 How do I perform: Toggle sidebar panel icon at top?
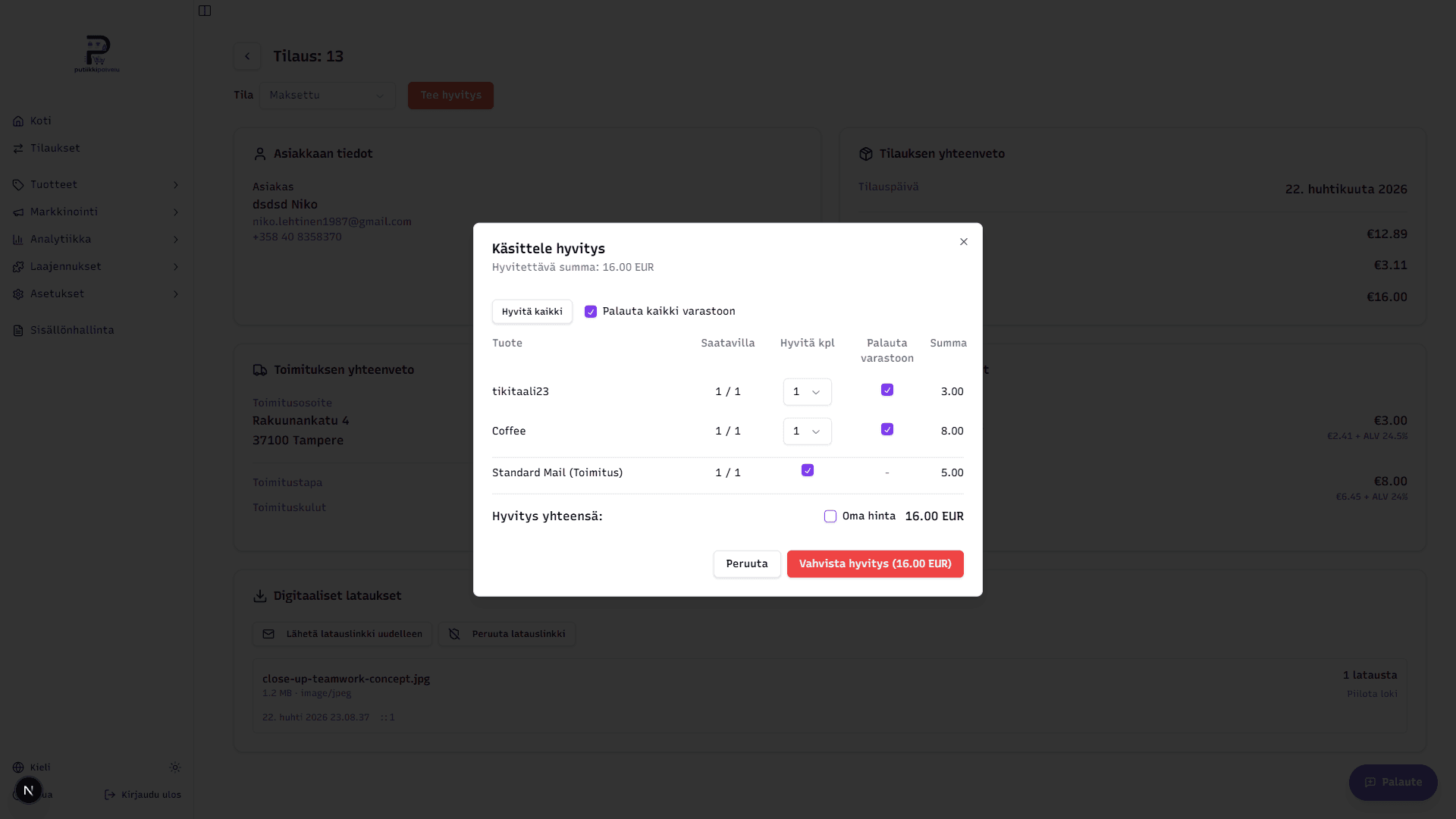205,11
